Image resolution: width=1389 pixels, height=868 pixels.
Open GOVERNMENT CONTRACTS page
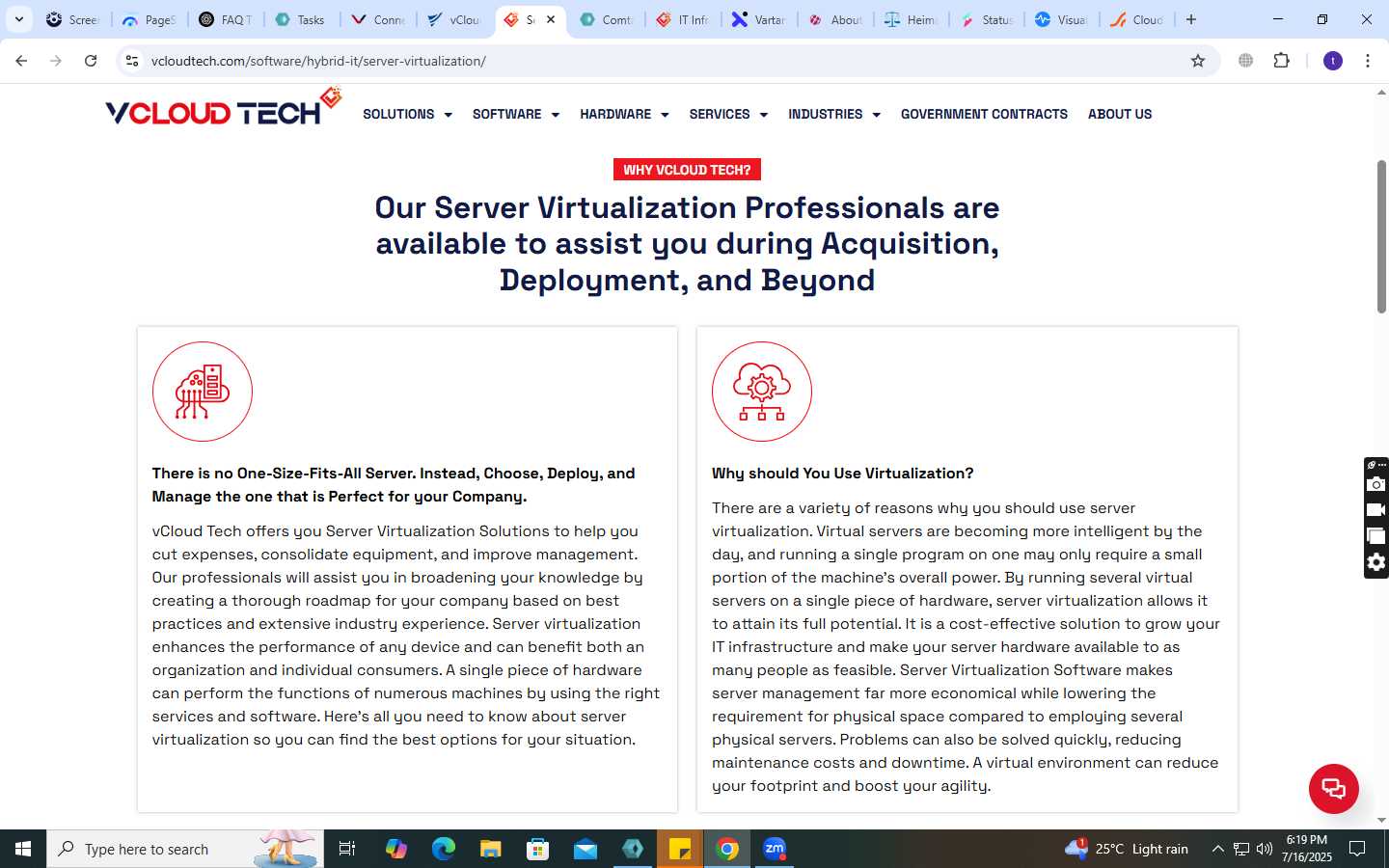(x=984, y=114)
